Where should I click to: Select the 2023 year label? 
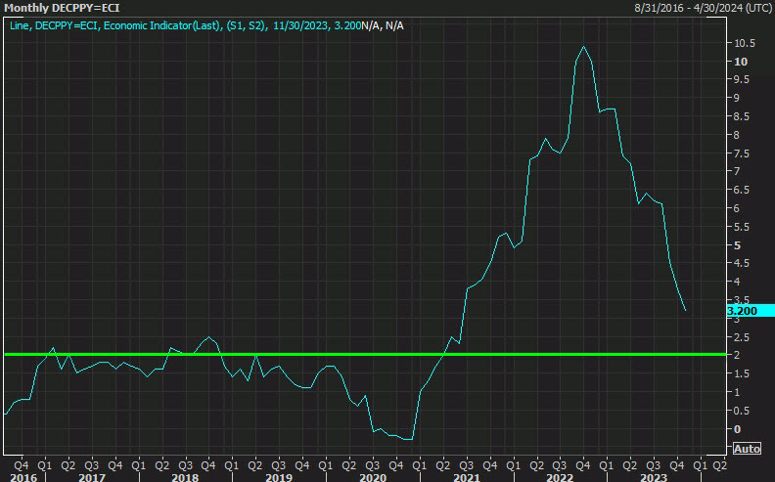pyautogui.click(x=653, y=477)
